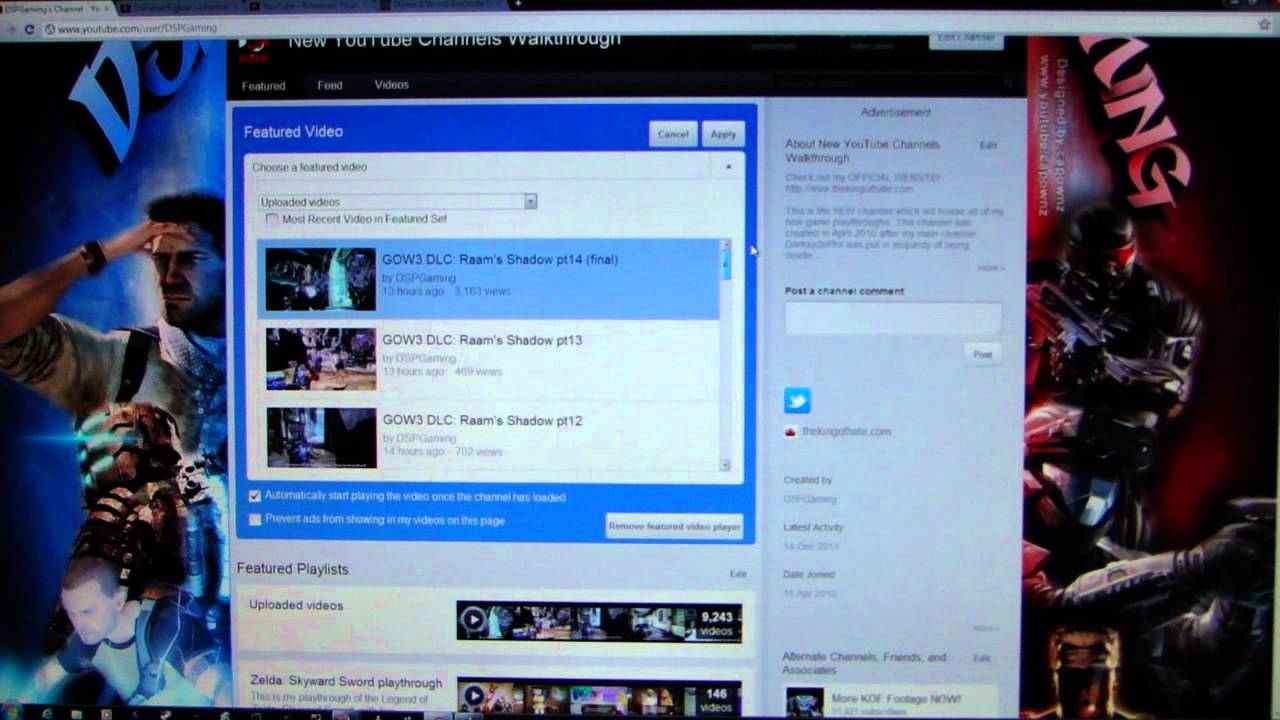The width and height of the screenshot is (1280, 720).
Task: Click in the channel comment text box
Action: (893, 319)
